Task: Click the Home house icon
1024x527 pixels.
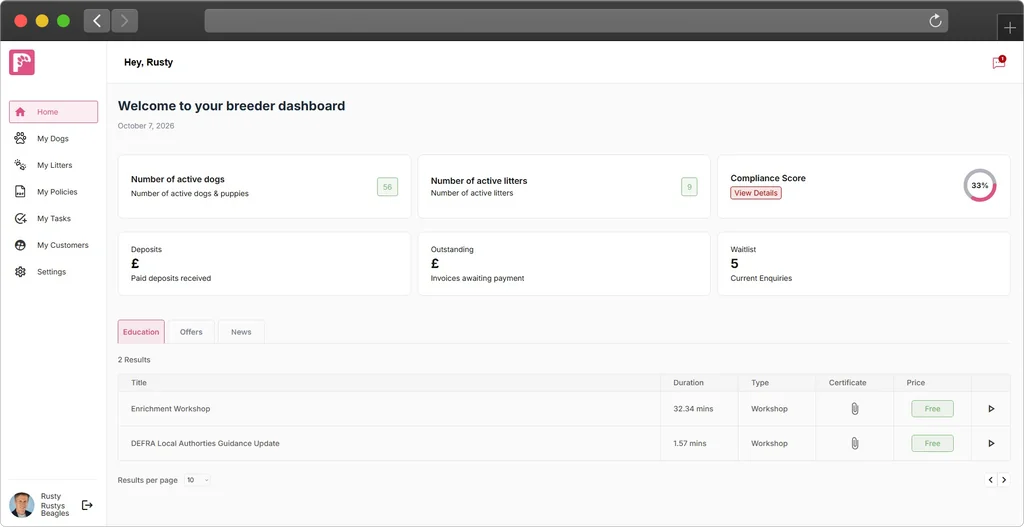Action: (x=20, y=112)
